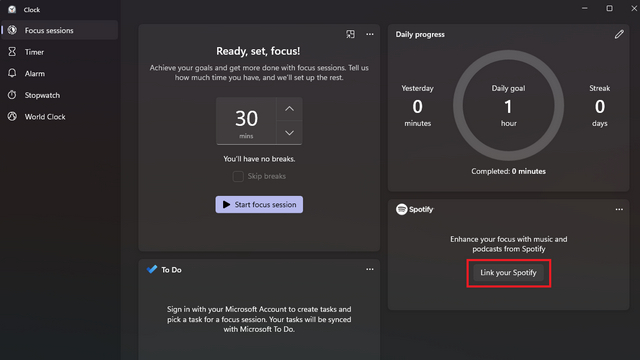The image size is (640, 360).
Task: Go to the Alarm page
Action: [x=60, y=73]
